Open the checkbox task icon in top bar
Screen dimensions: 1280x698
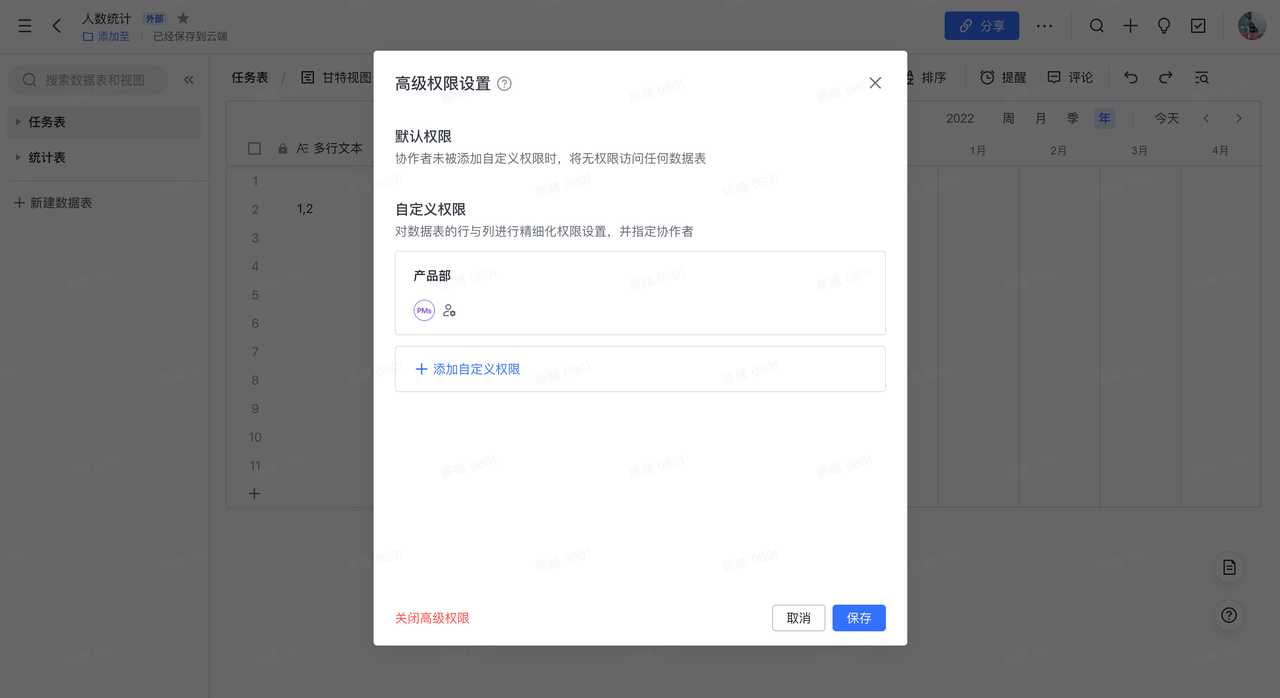tap(1198, 26)
